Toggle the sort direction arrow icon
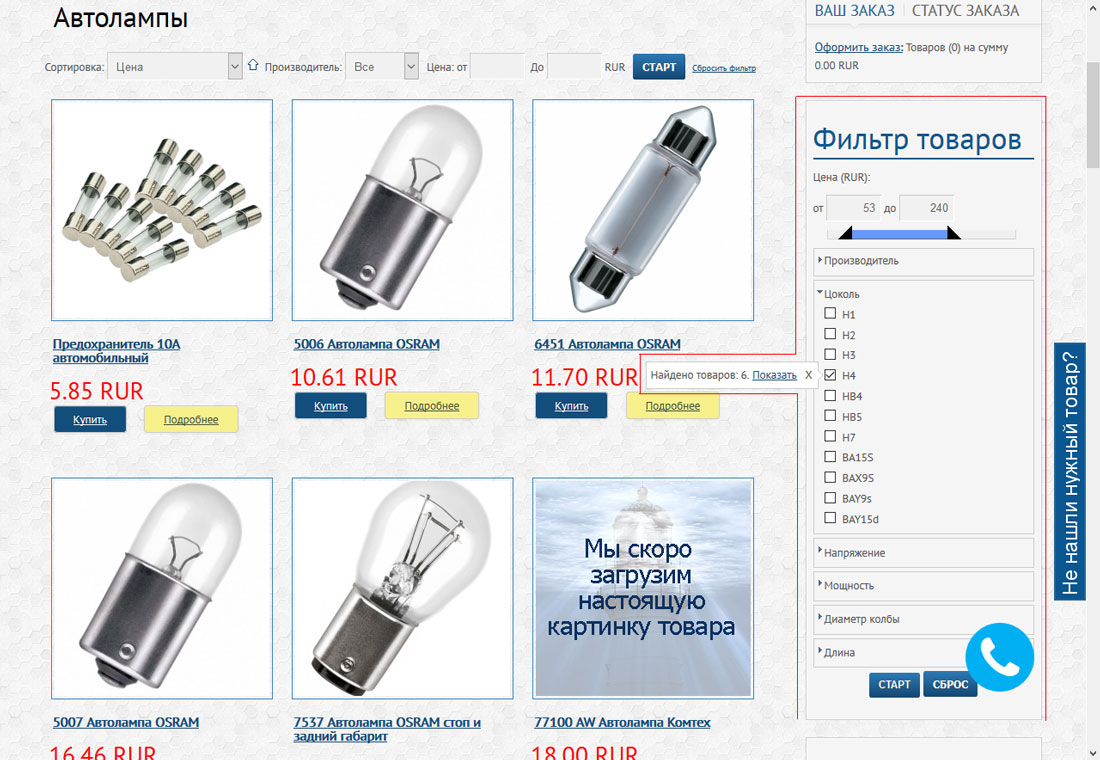1100x760 pixels. pos(253,65)
